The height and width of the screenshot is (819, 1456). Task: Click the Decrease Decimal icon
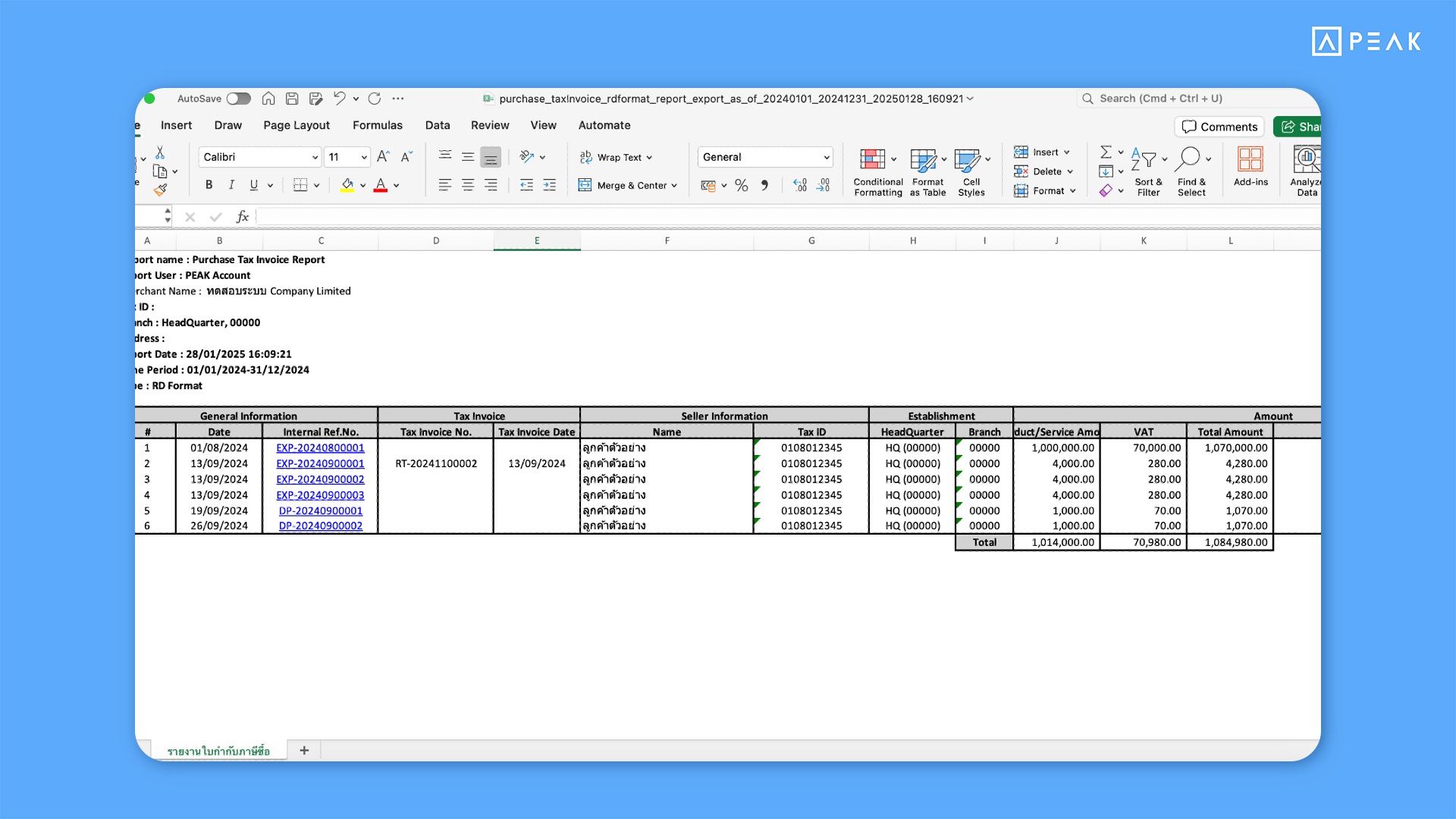click(x=823, y=185)
